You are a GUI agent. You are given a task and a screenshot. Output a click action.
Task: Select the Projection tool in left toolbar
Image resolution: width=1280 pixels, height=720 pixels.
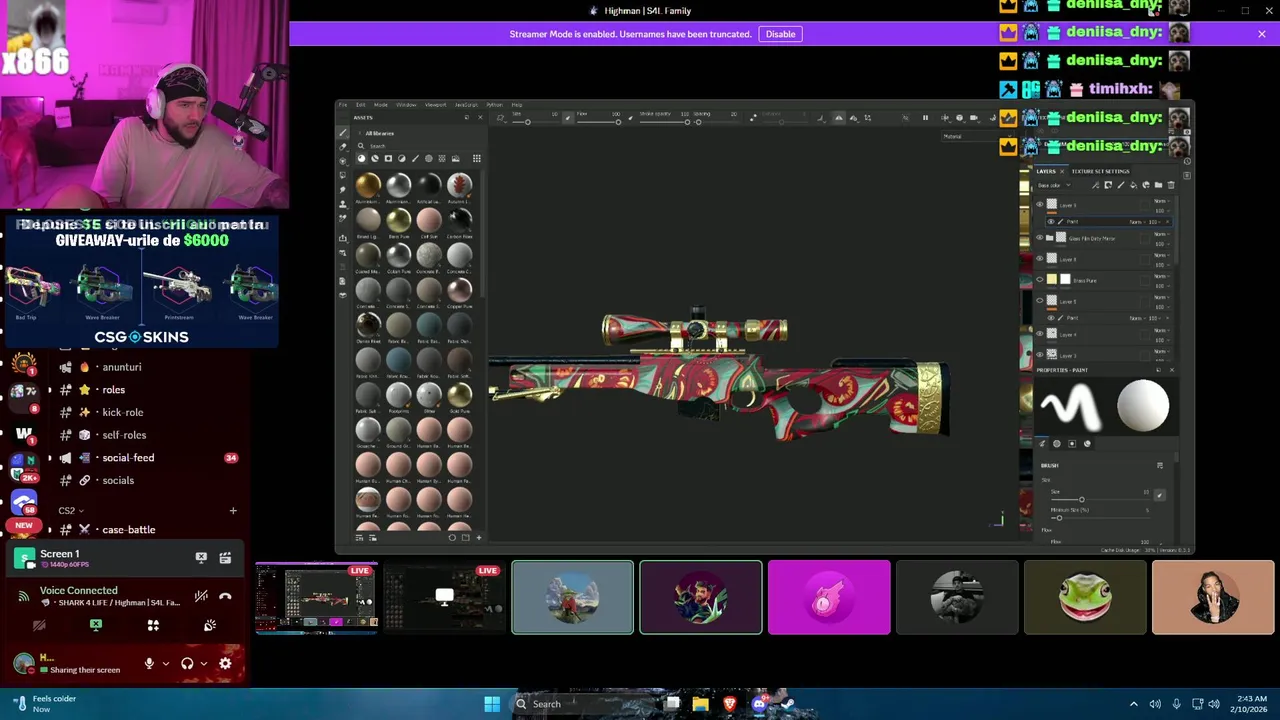342,161
